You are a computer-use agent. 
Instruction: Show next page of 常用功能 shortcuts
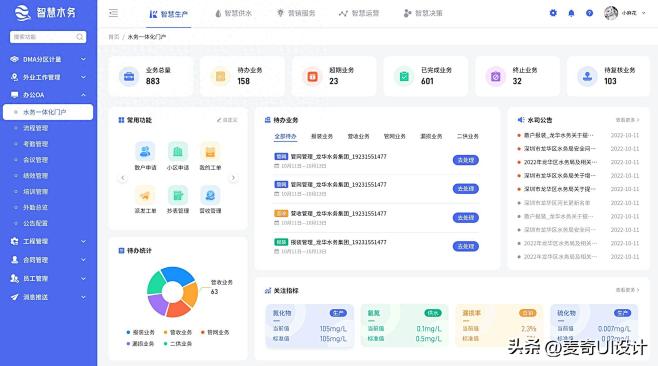(233, 178)
